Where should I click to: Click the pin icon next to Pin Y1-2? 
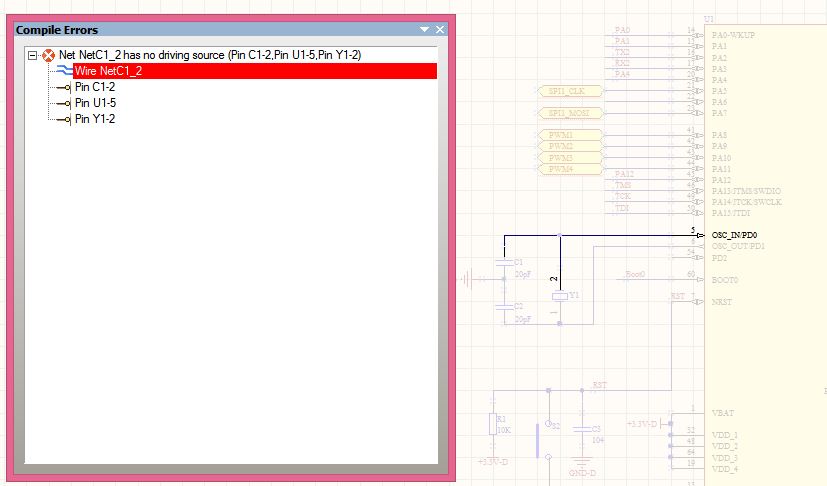pos(64,120)
